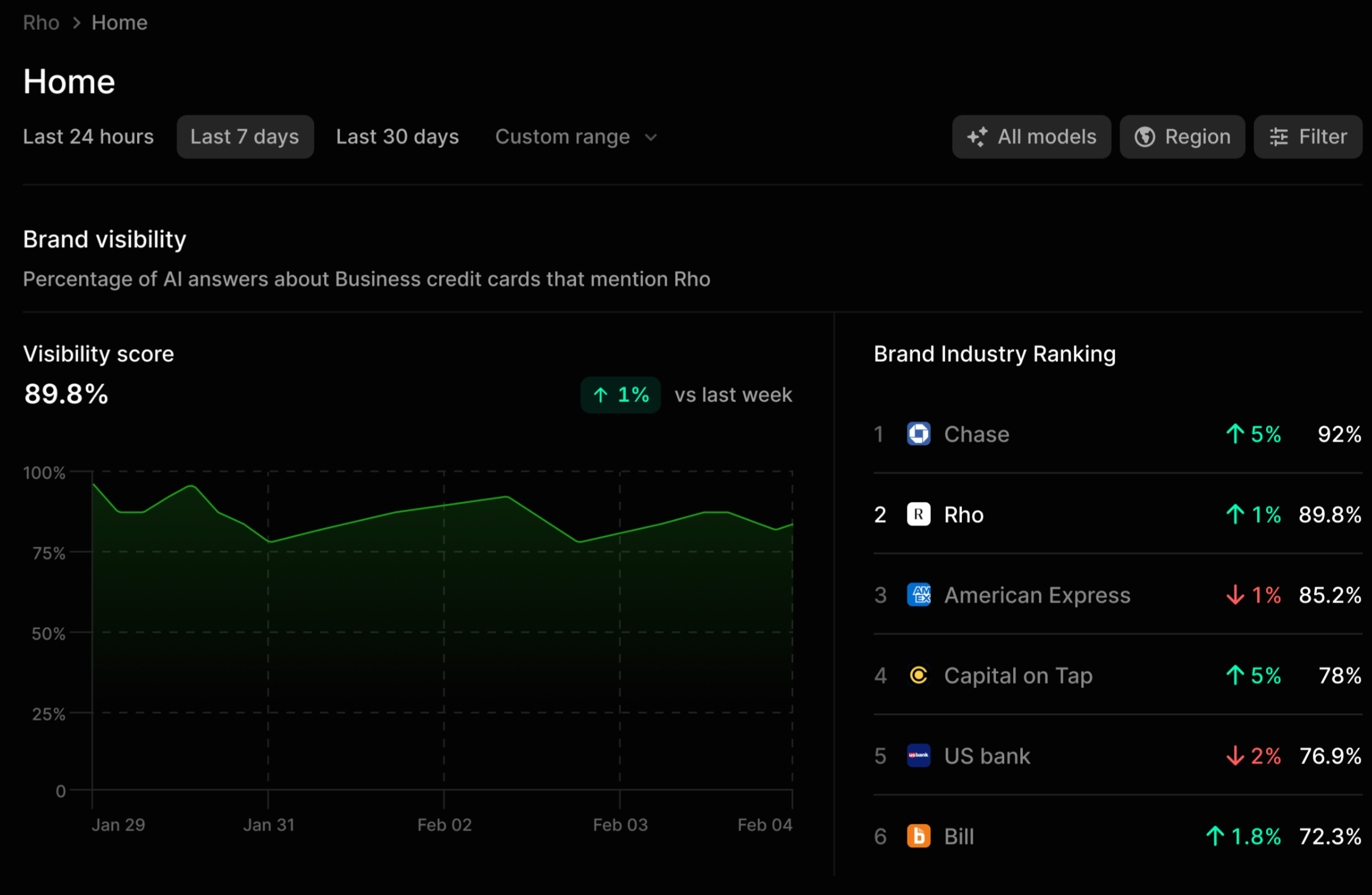Click the Jan 31 axis label

[x=269, y=824]
